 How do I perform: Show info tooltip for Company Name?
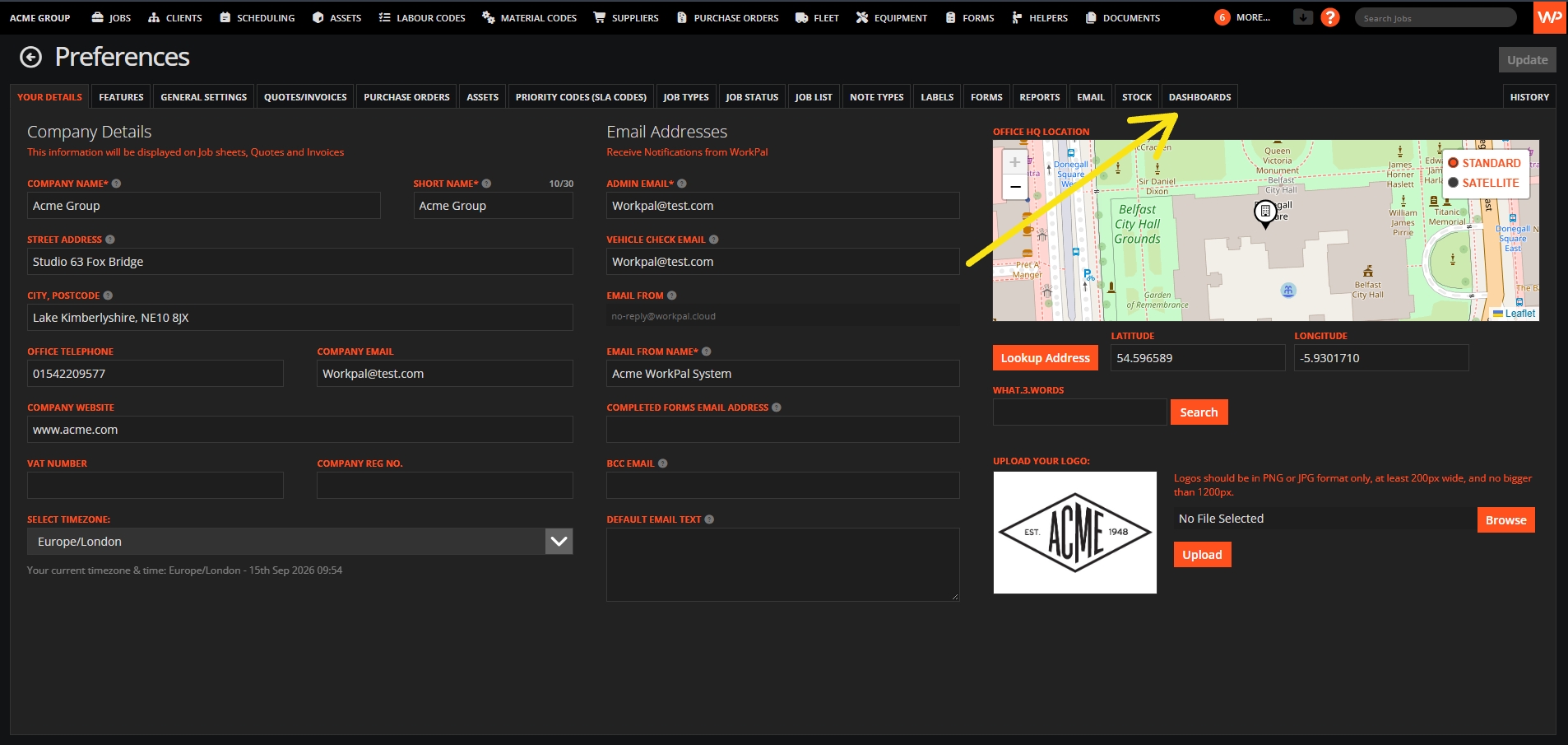pos(116,184)
